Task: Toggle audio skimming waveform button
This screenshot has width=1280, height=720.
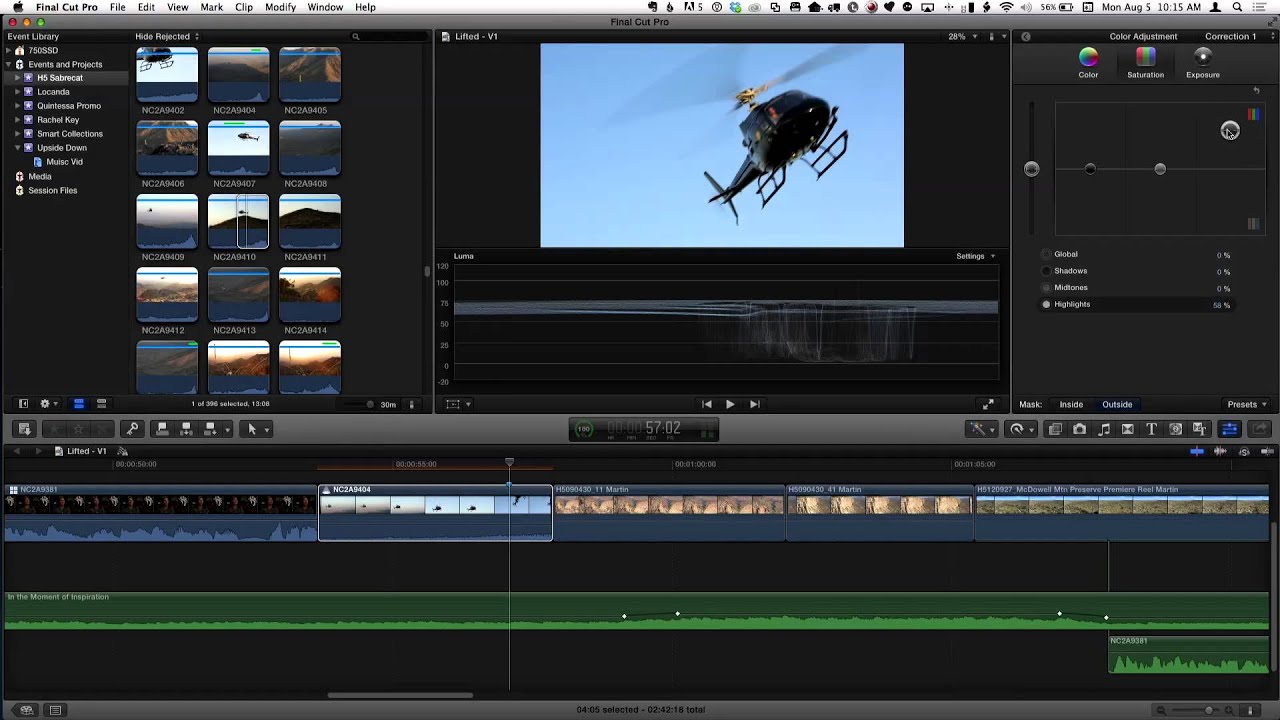Action: pyautogui.click(x=1220, y=451)
